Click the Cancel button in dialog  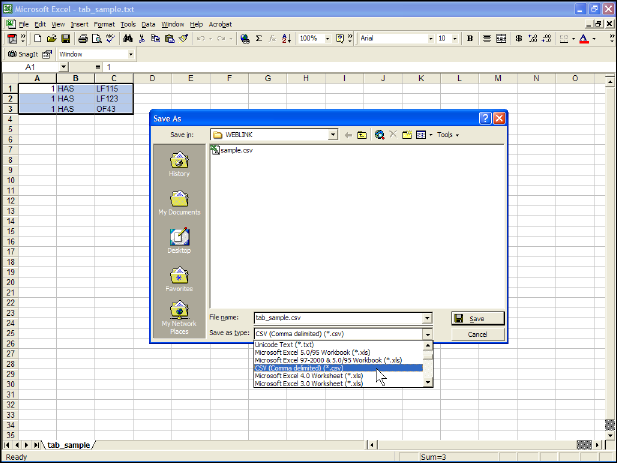click(x=478, y=334)
